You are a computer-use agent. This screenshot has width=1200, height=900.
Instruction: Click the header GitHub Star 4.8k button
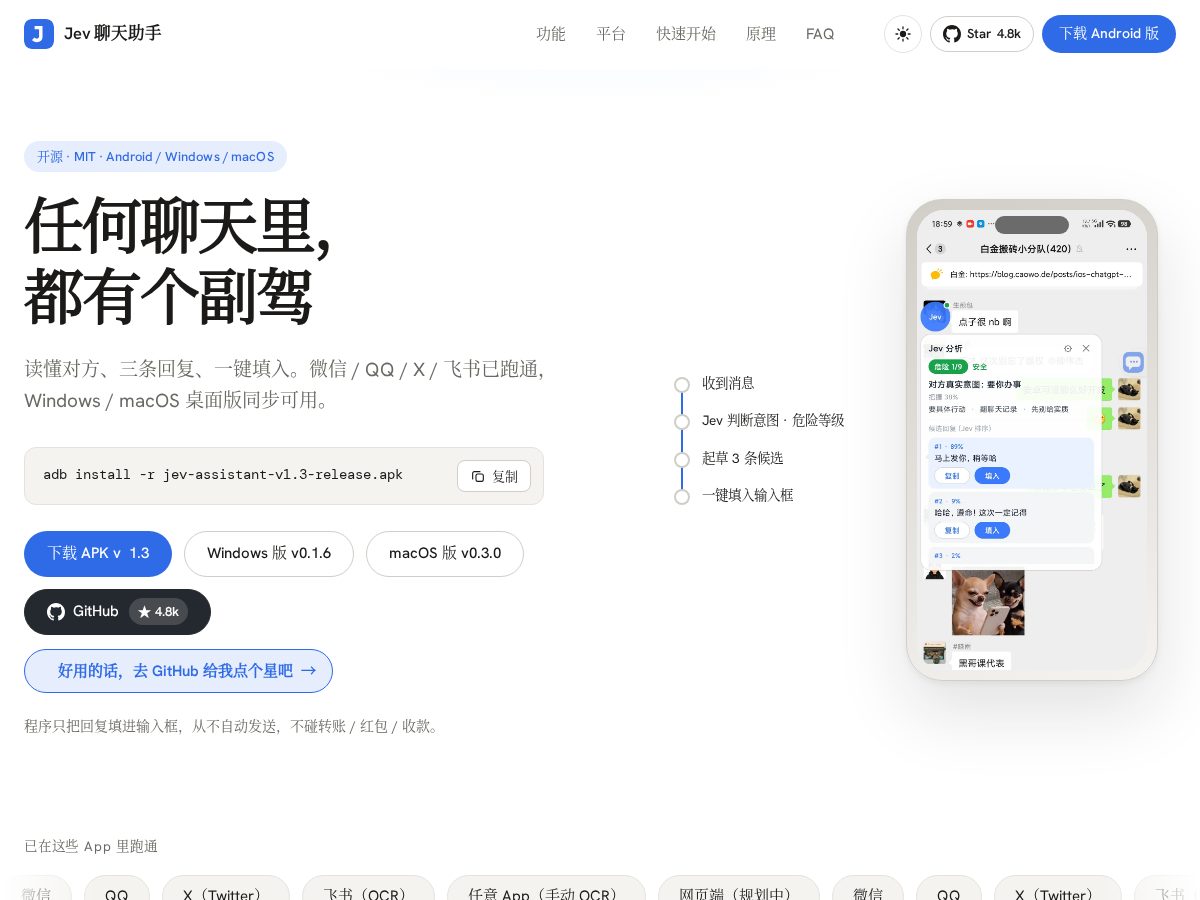[x=982, y=34]
